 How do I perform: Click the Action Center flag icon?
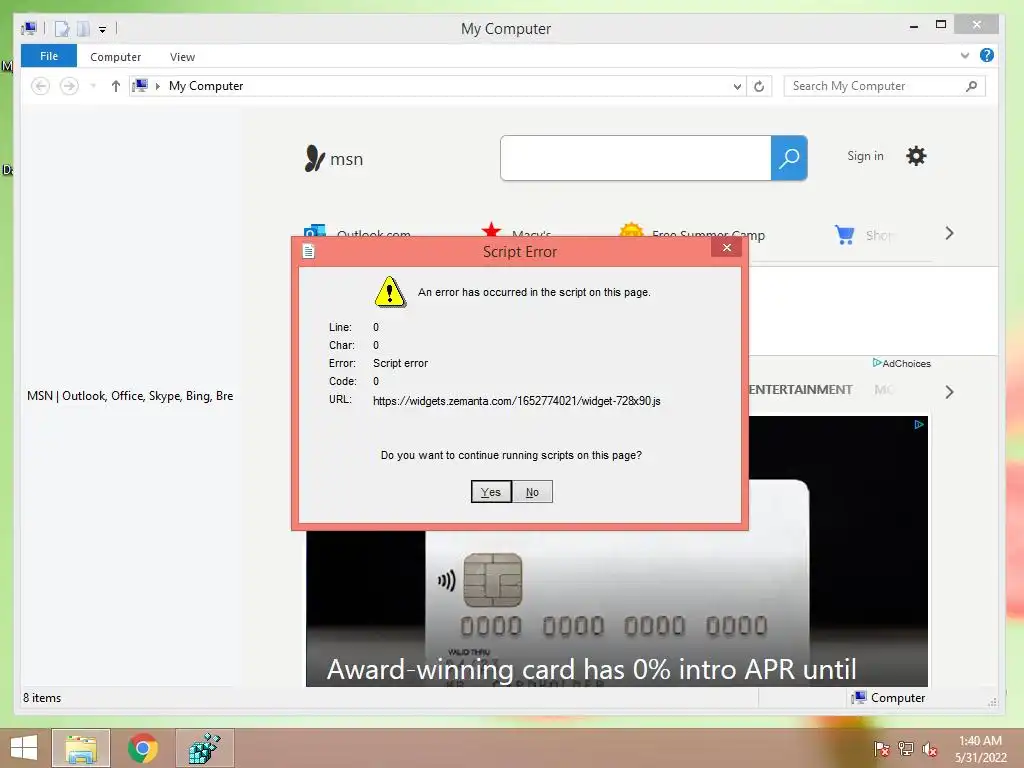tap(881, 748)
